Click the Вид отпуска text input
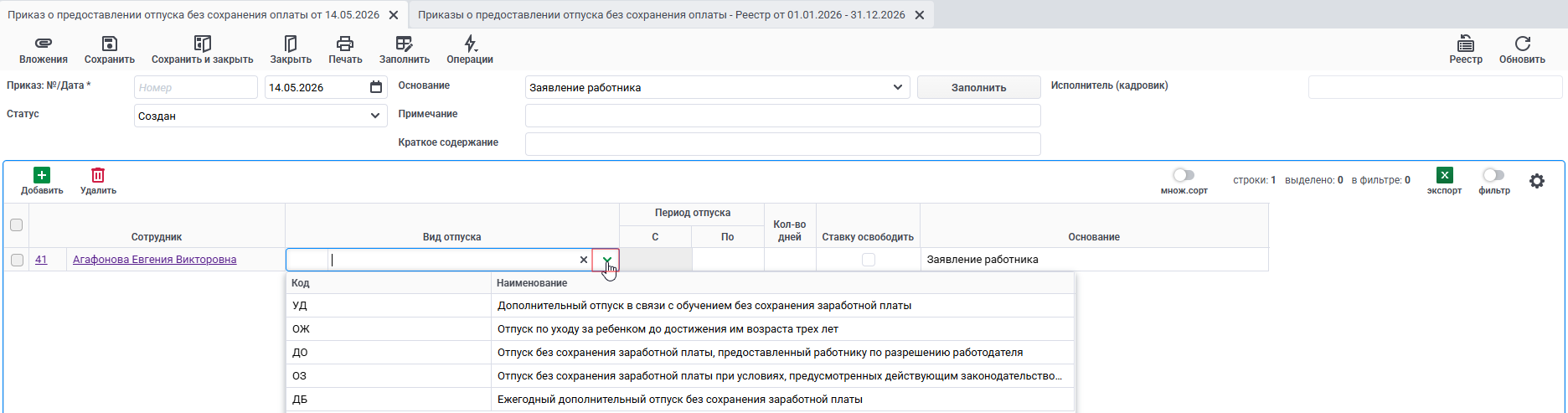 pyautogui.click(x=452, y=260)
